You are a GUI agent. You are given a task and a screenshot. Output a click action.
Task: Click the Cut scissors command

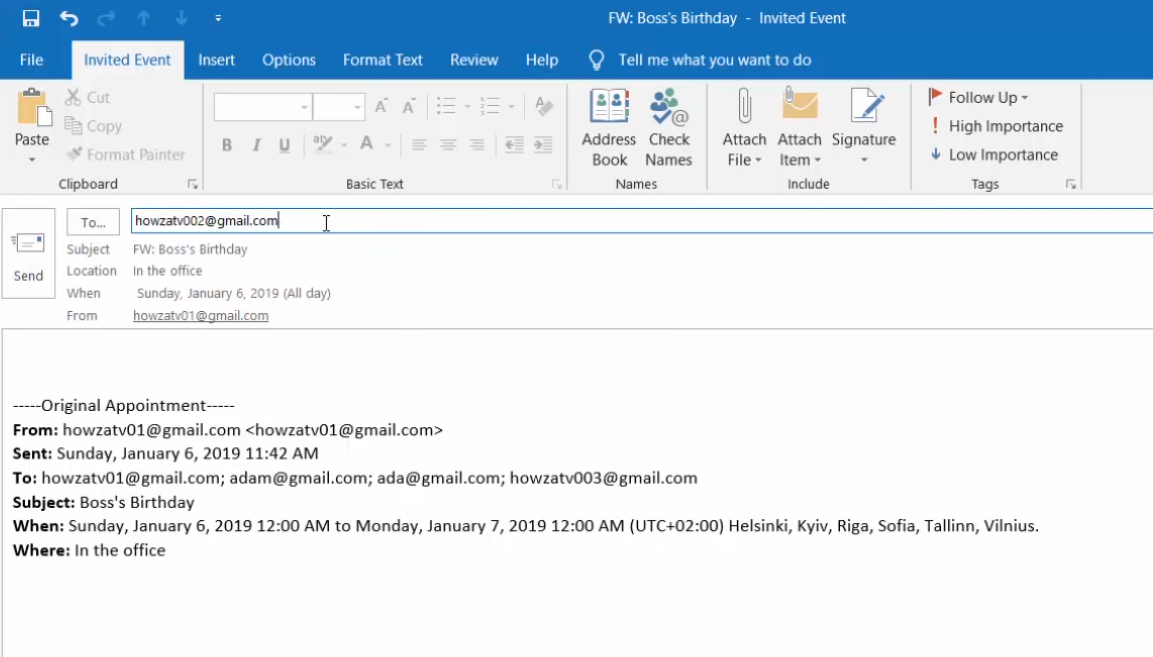point(88,97)
